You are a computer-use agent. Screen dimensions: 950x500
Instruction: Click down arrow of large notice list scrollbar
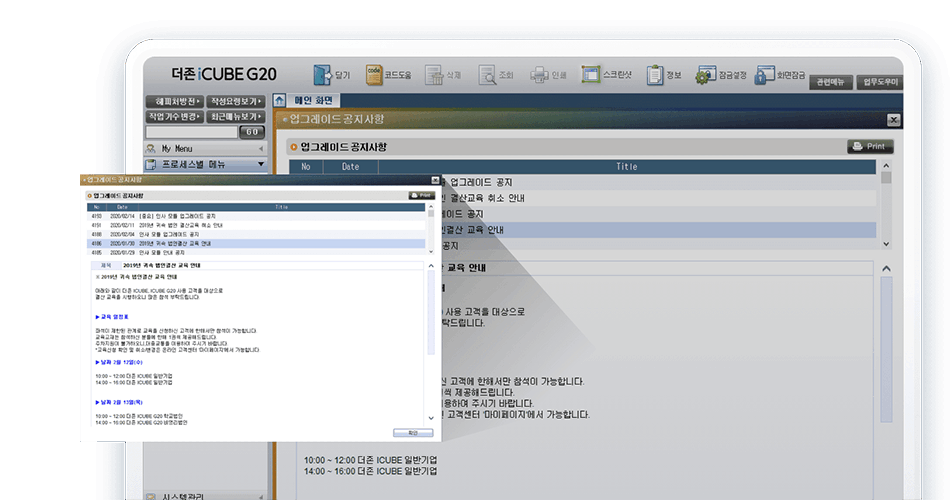[886, 244]
